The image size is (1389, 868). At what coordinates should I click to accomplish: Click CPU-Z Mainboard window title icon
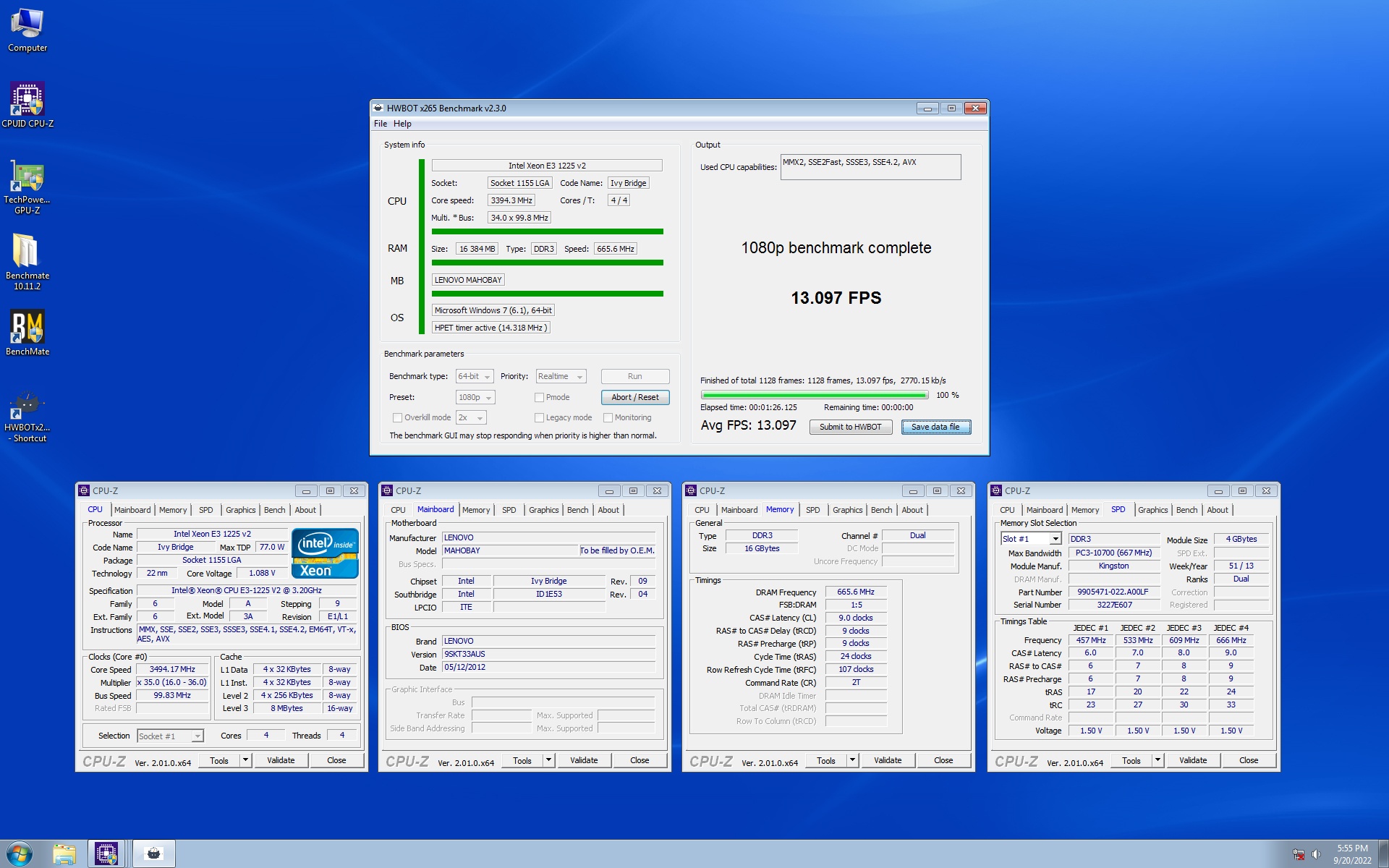tap(388, 490)
